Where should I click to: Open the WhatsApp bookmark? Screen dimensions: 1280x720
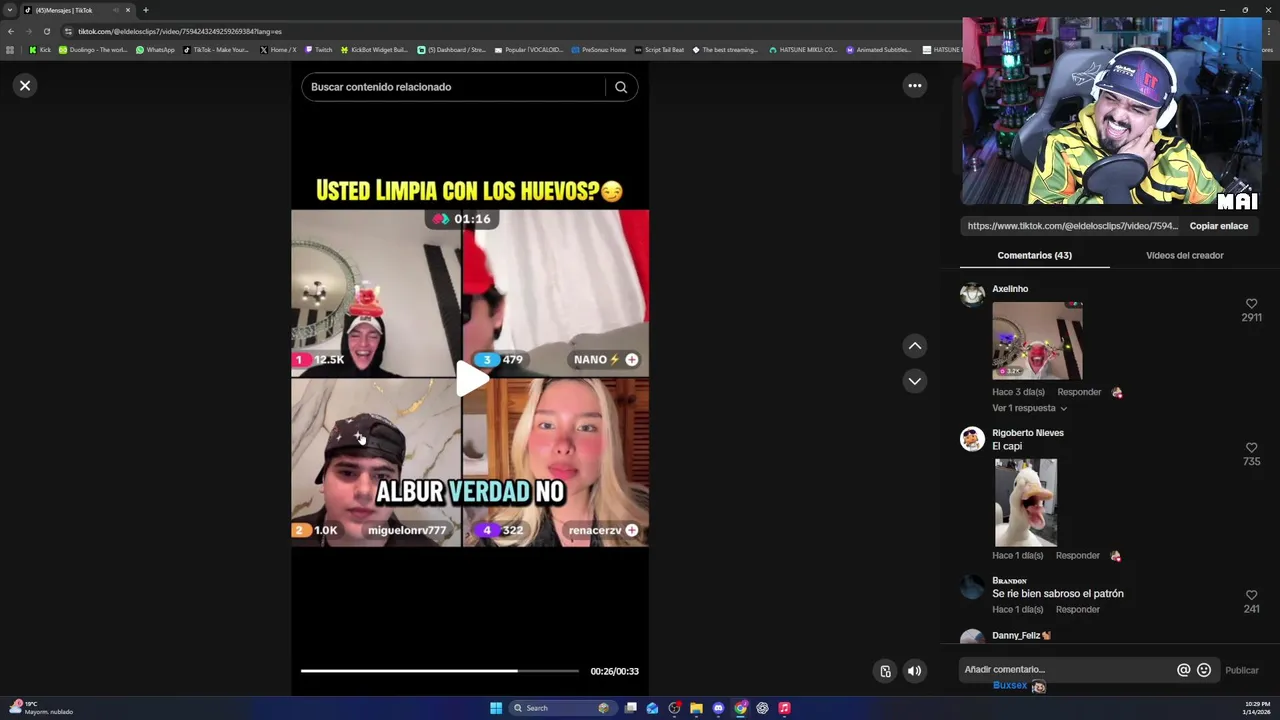155,49
